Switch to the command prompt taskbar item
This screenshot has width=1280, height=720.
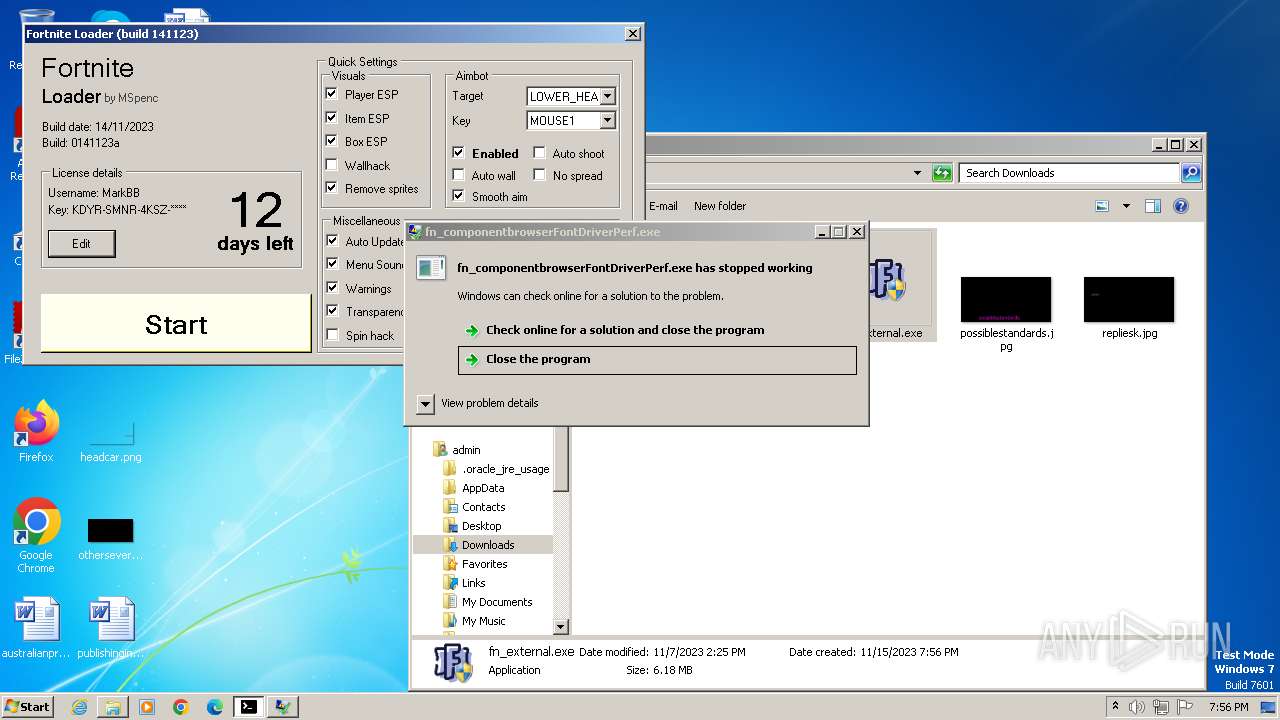[248, 707]
